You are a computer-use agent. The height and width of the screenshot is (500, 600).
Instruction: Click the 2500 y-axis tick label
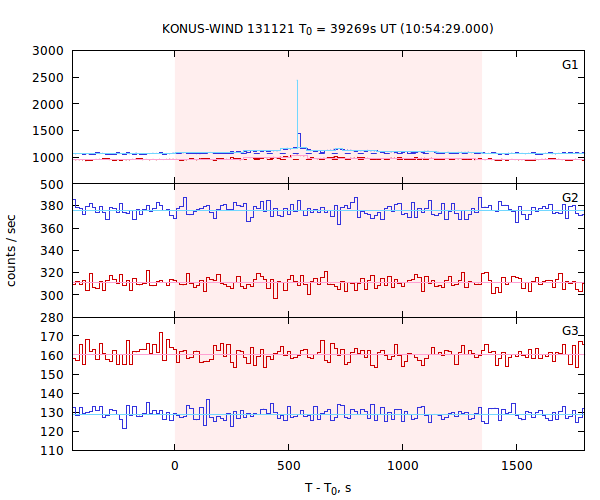pos(48,78)
